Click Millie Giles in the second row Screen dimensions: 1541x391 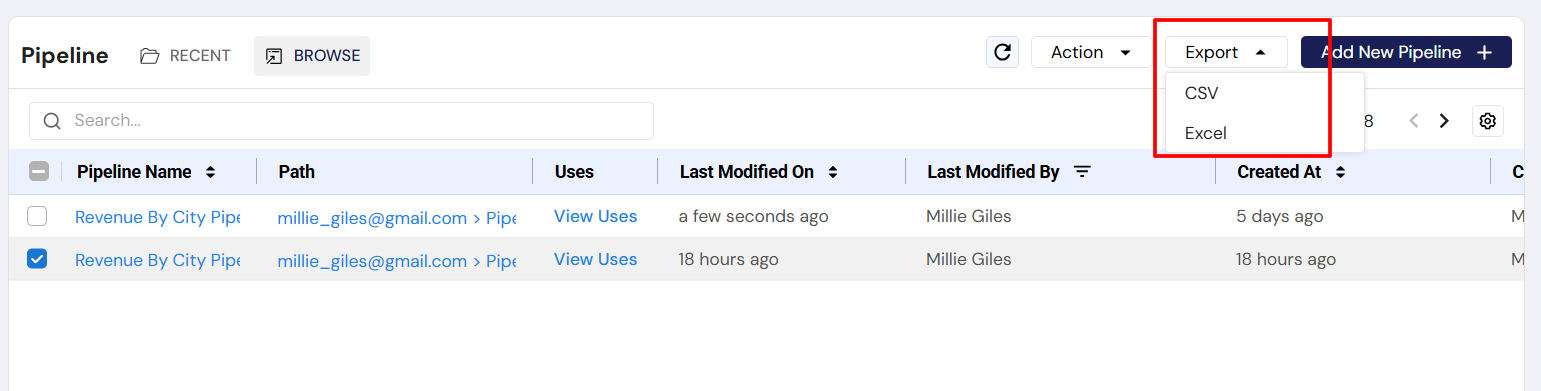point(969,259)
